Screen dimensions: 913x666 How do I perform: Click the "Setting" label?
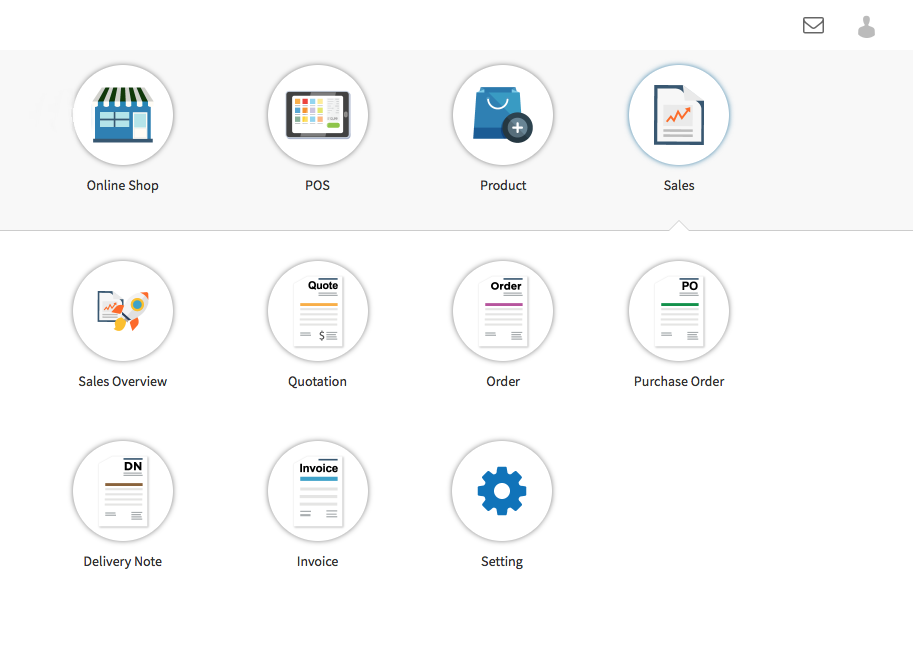click(x=502, y=562)
